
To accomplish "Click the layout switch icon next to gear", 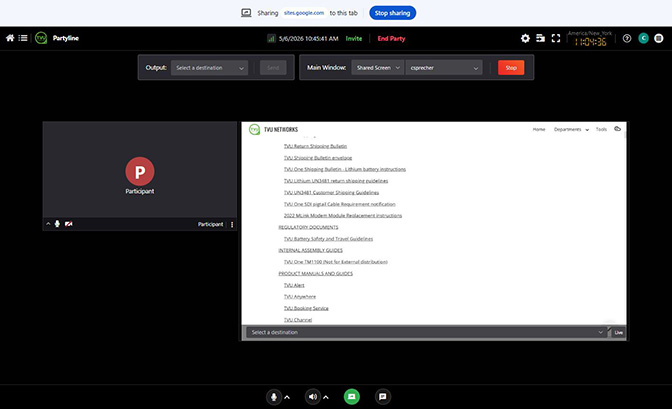I will tap(540, 38).
